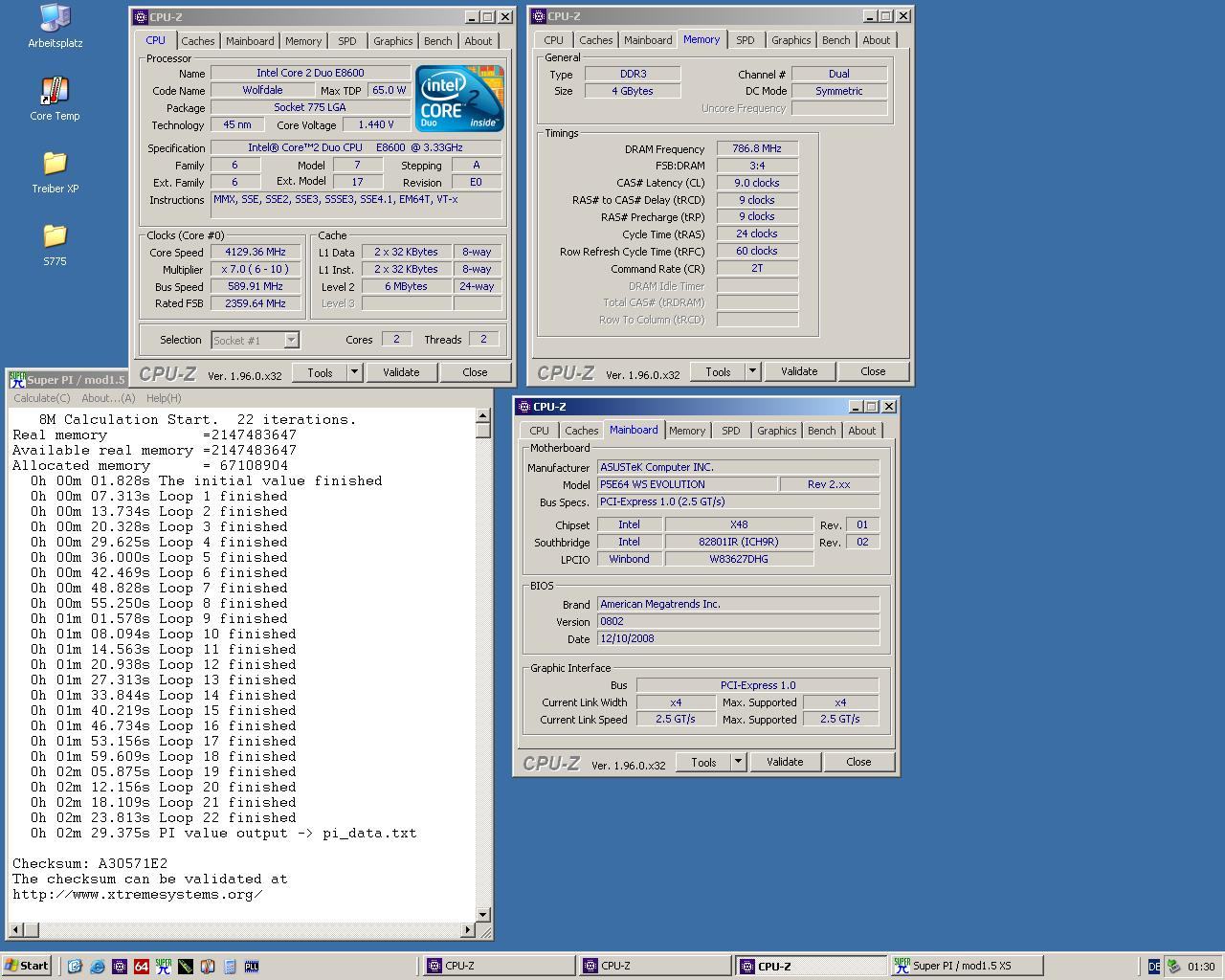Screen dimensions: 1225x980
Task: Click the Checksum: A30571E2 line
Action: tap(90, 863)
